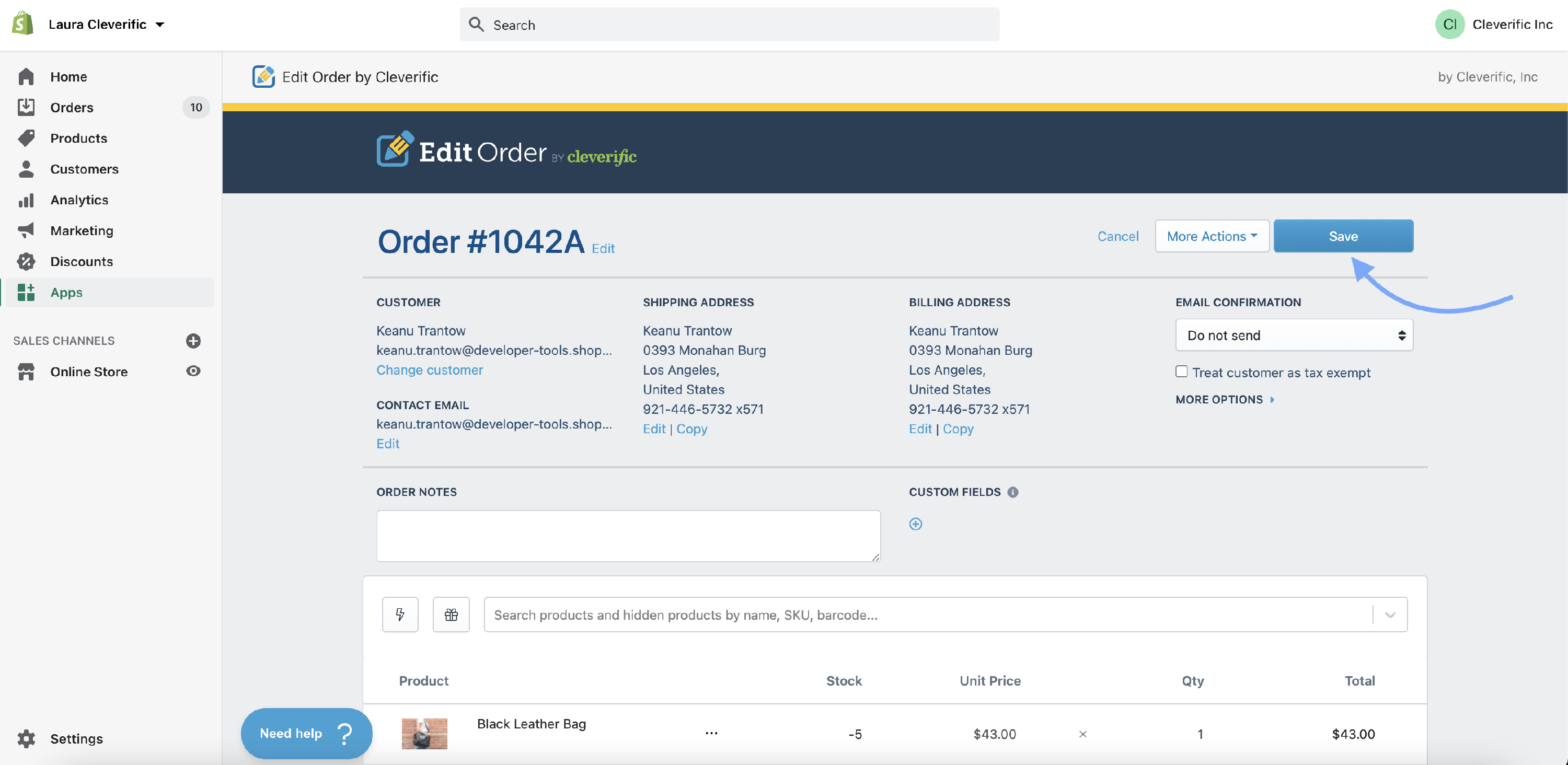The image size is (1568, 765).
Task: Open the More Actions dropdown
Action: 1212,236
